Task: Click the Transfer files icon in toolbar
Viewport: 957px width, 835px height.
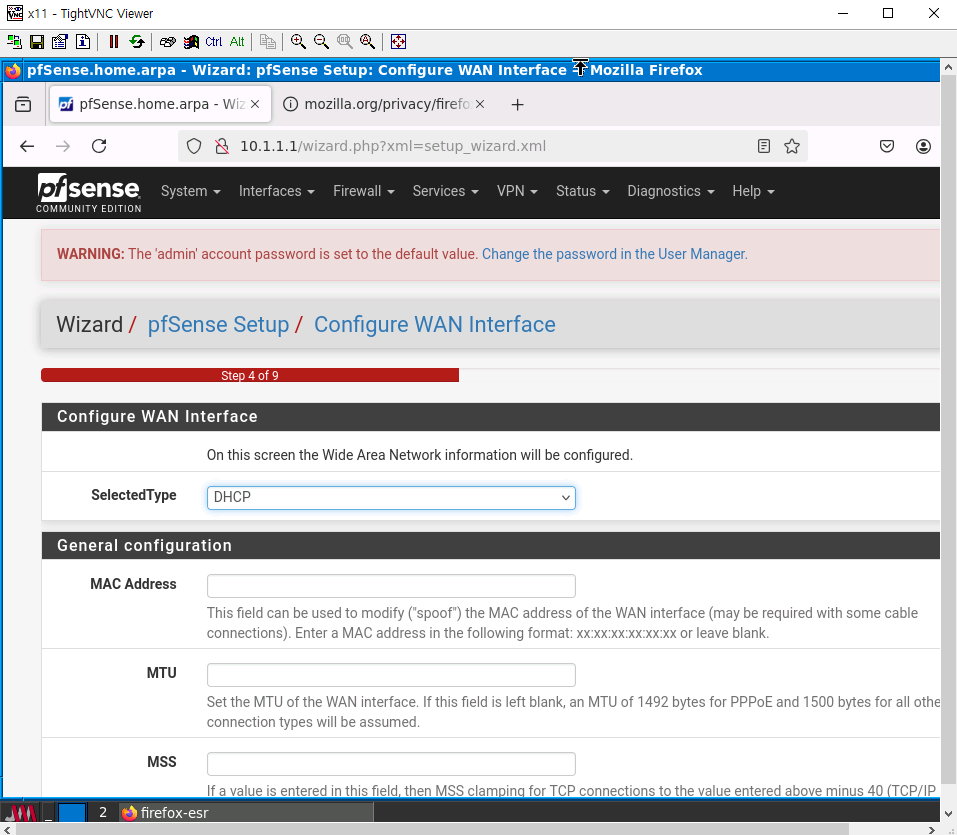Action: (x=268, y=42)
